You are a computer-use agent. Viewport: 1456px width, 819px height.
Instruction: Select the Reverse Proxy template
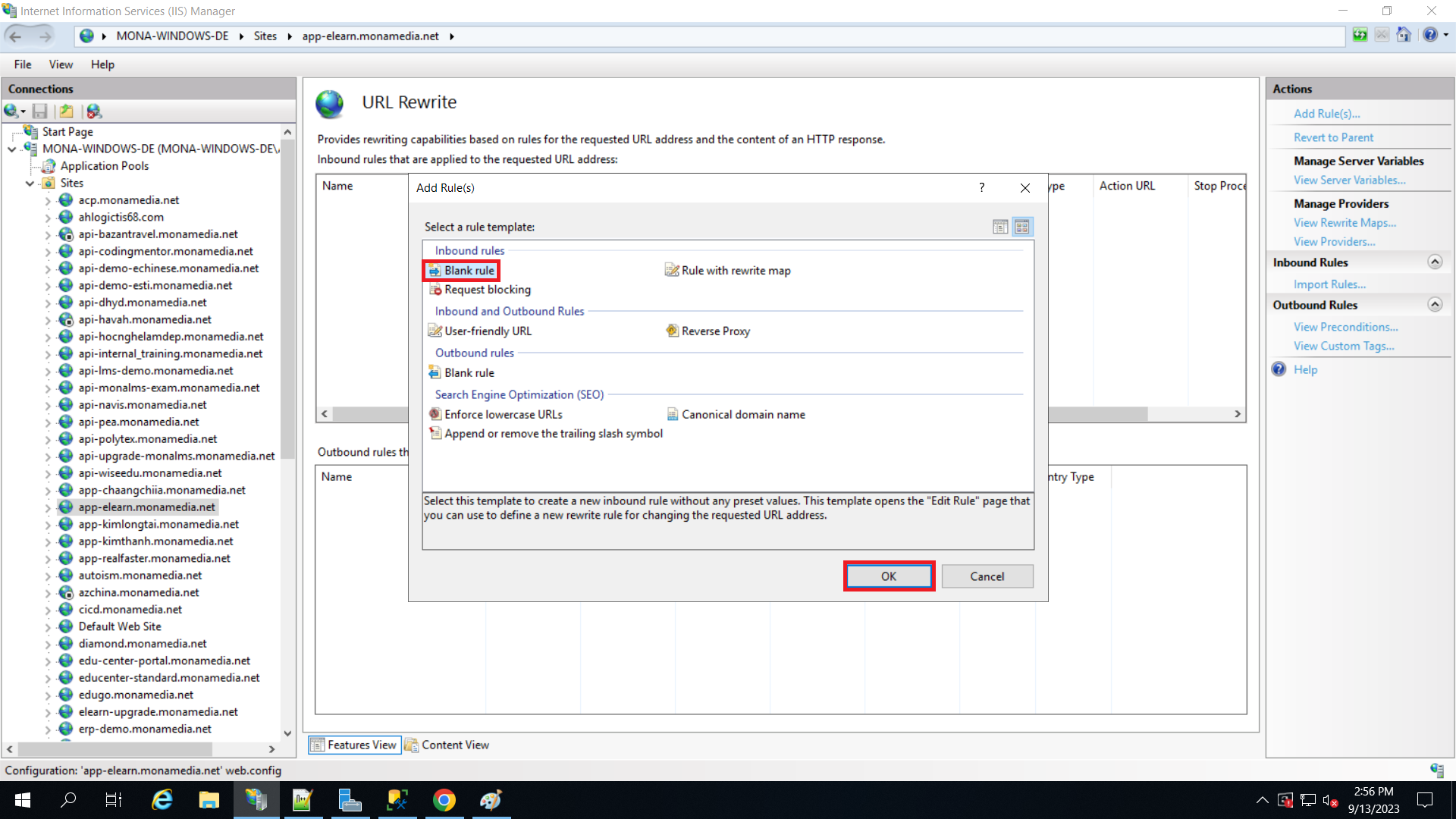(708, 331)
